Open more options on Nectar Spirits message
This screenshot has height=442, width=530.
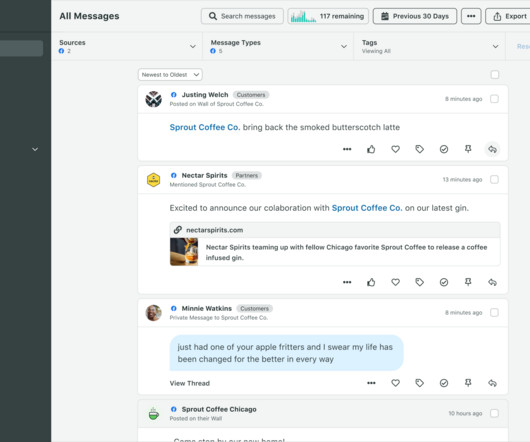[x=347, y=282]
